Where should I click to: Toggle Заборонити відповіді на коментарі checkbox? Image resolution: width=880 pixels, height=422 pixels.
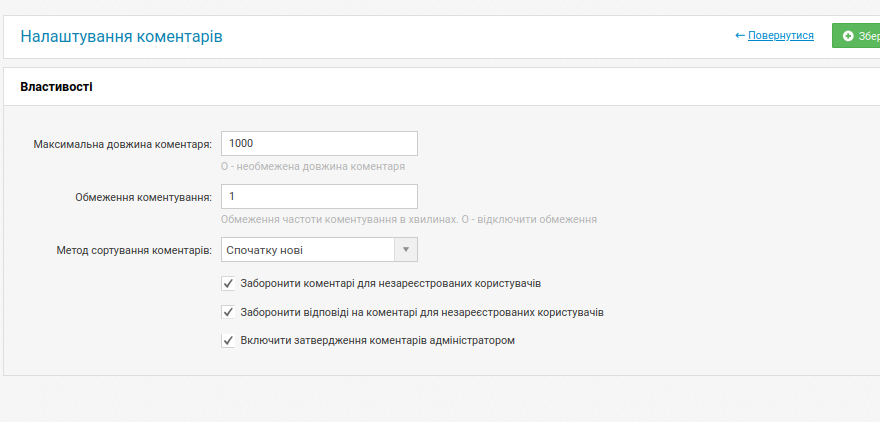(227, 312)
